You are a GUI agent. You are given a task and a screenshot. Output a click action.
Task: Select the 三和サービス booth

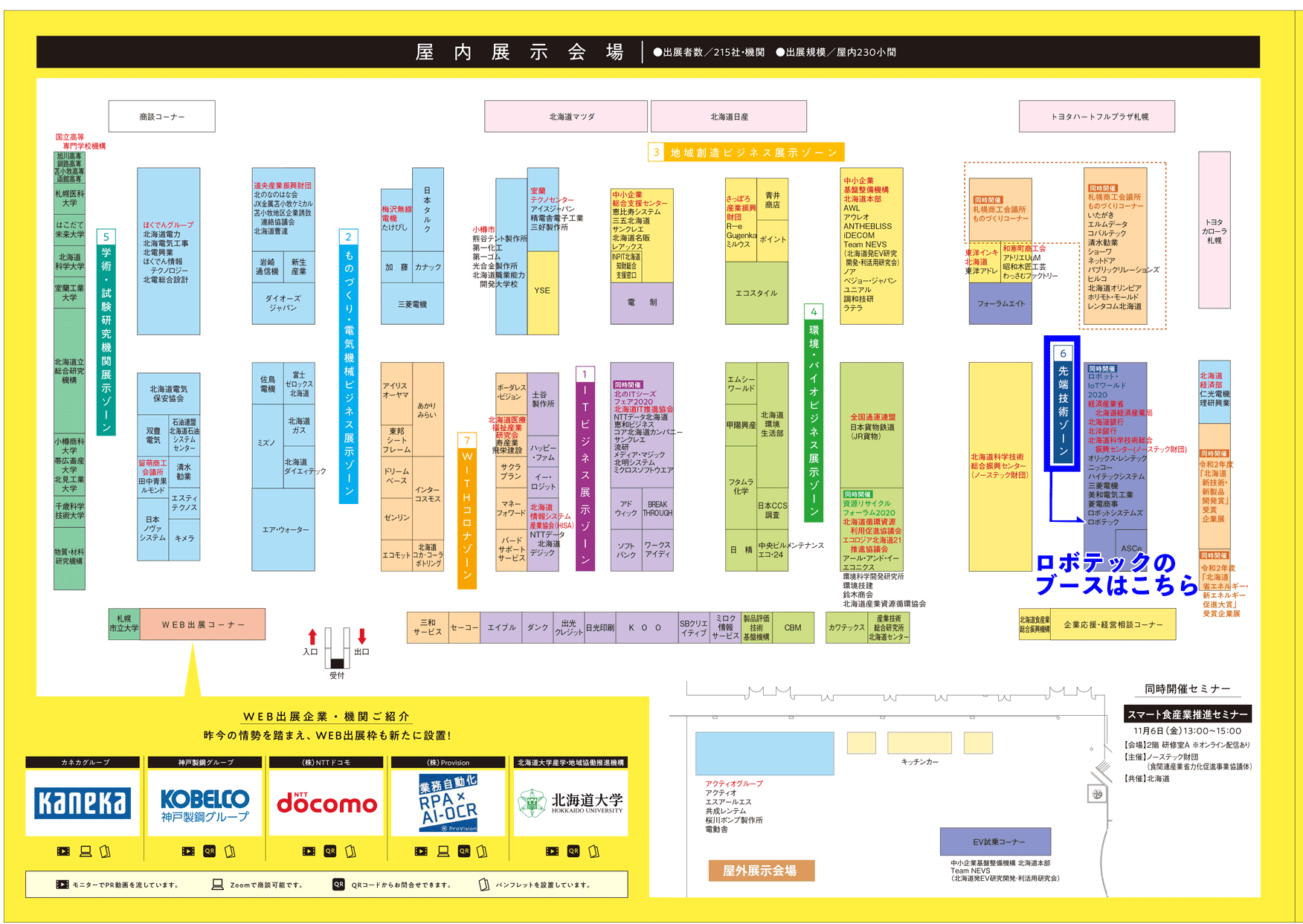[428, 627]
